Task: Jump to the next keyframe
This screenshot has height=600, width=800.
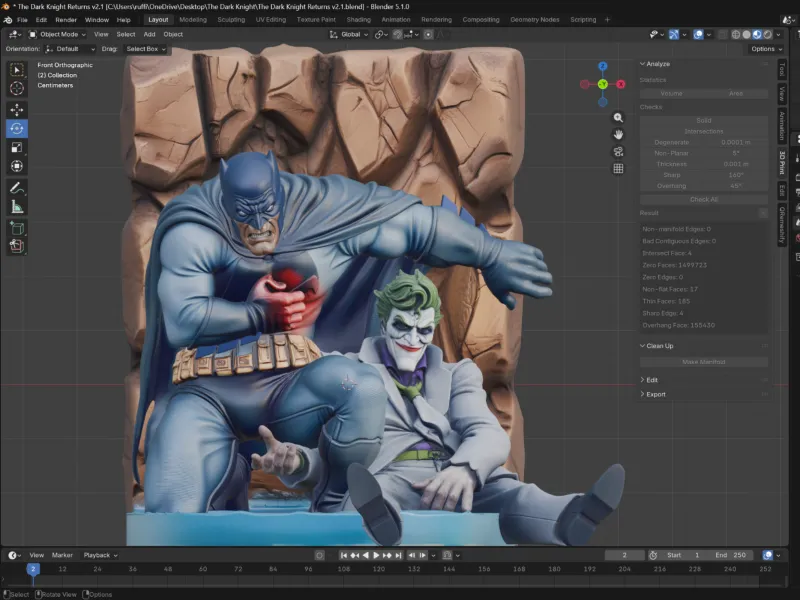Action: click(387, 555)
